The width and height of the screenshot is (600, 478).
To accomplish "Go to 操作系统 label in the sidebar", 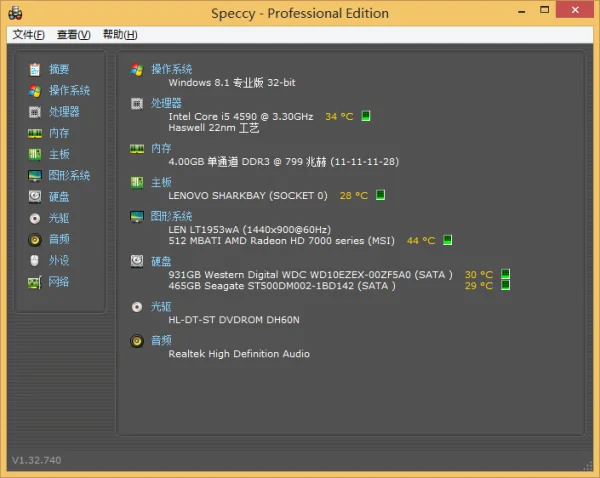I will coord(69,91).
